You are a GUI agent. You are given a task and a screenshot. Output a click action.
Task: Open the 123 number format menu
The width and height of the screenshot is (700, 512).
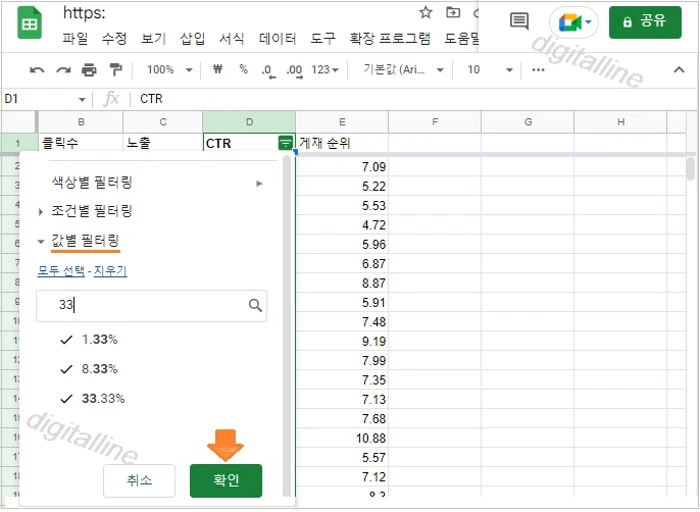[x=325, y=70]
